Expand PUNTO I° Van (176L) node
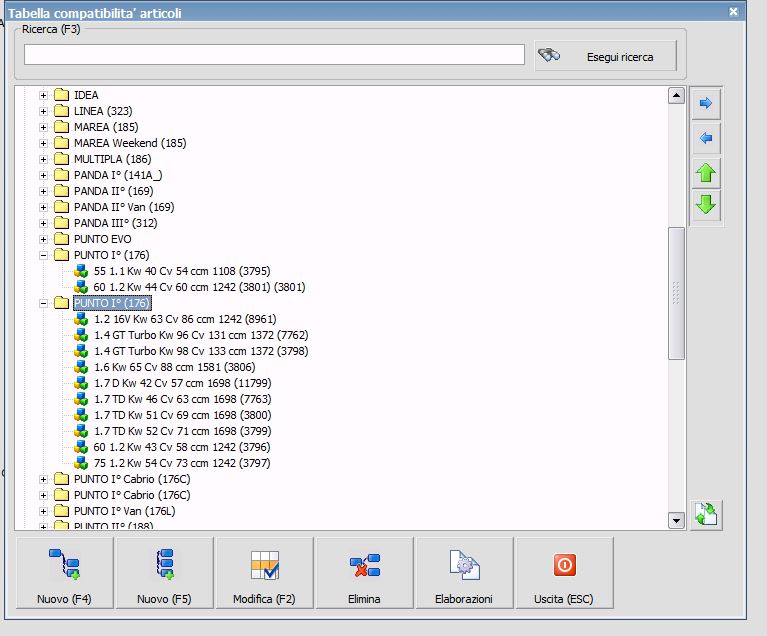 44,511
